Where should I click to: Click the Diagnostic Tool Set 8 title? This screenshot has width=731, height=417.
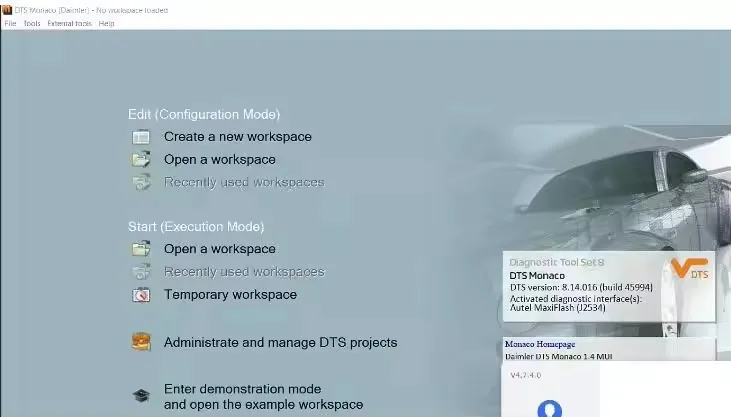(x=557, y=262)
